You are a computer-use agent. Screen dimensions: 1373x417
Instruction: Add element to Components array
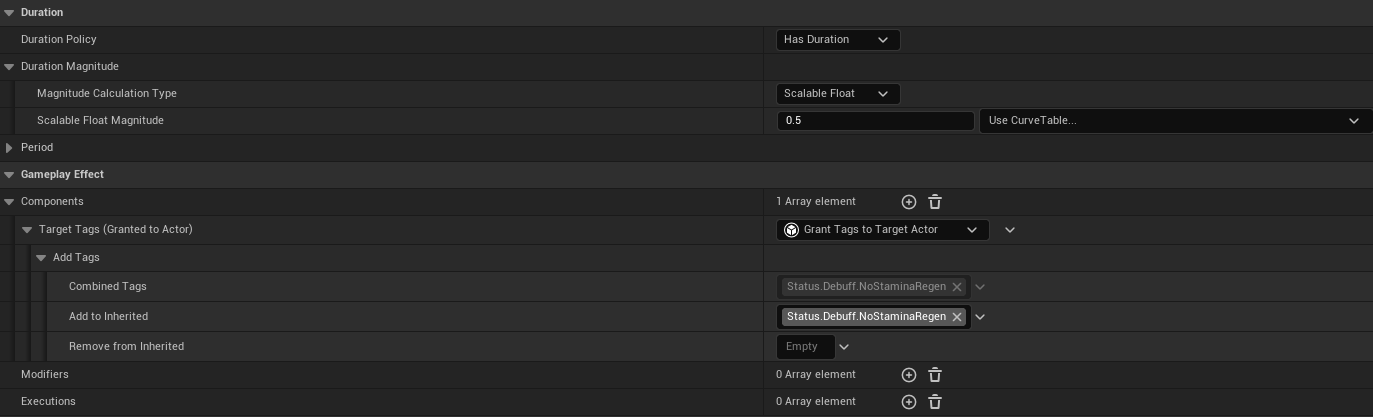tap(909, 202)
